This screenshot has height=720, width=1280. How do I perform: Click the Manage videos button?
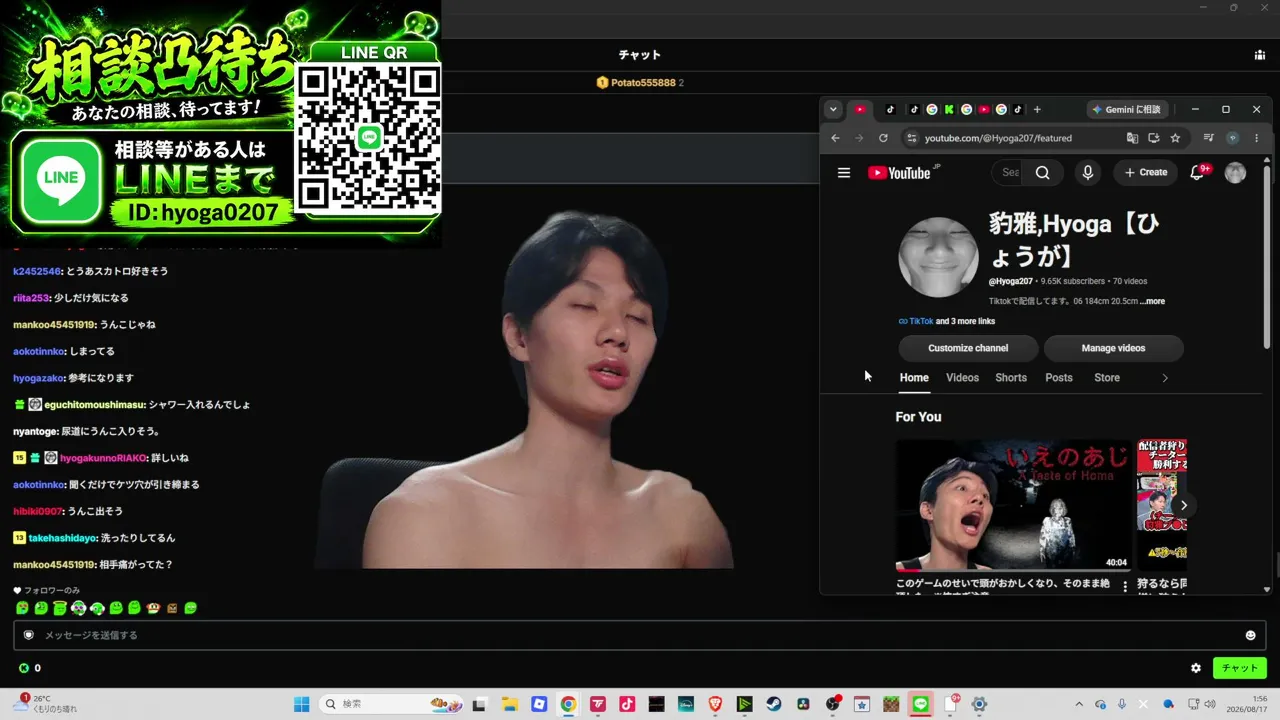click(x=1113, y=348)
